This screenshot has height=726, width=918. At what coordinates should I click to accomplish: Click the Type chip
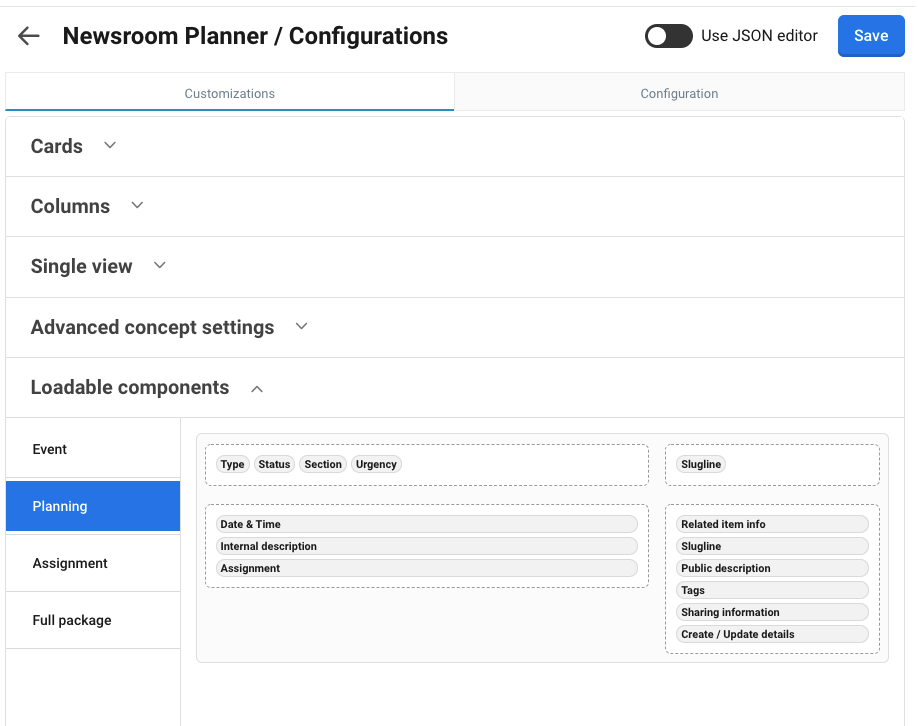(232, 464)
